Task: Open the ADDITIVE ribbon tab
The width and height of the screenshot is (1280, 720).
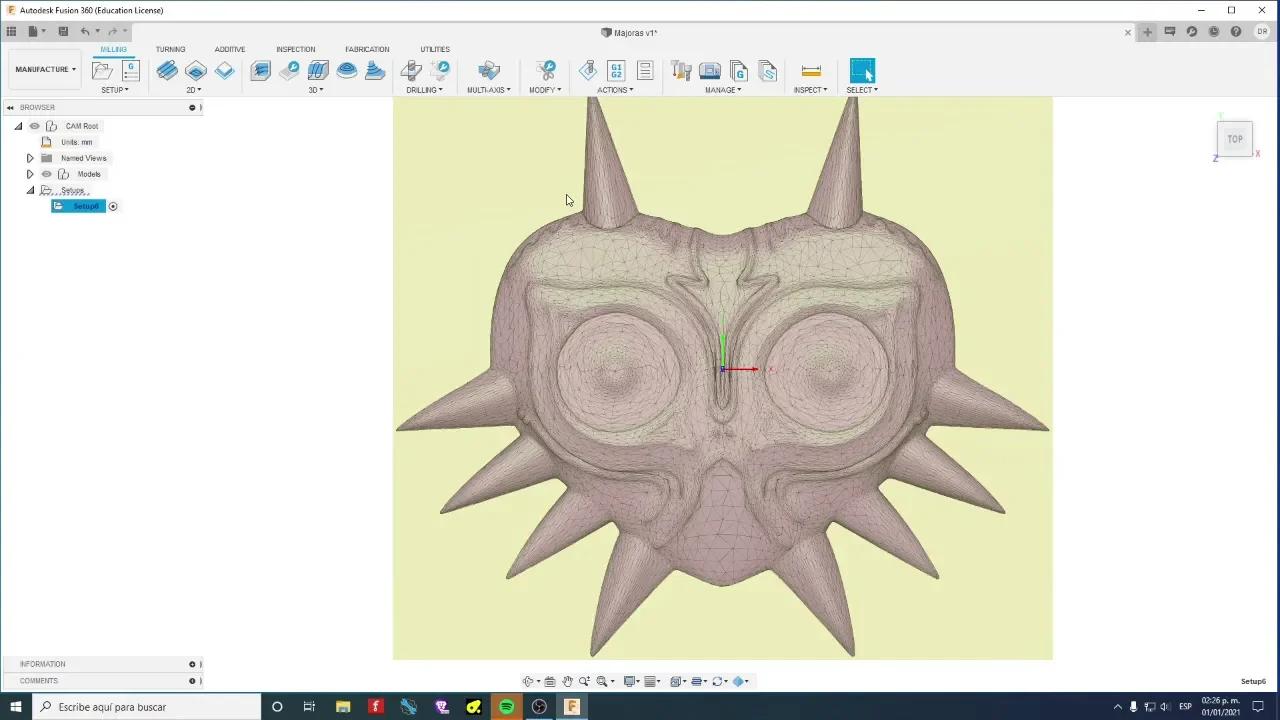Action: pyautogui.click(x=230, y=49)
